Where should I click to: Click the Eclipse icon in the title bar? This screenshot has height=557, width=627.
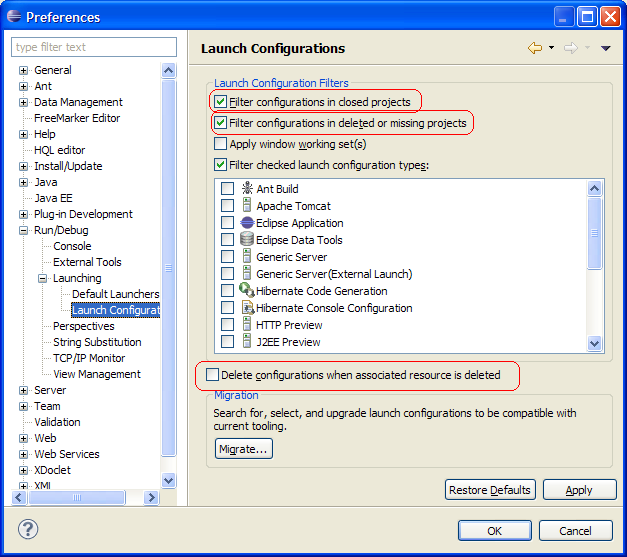coord(14,17)
